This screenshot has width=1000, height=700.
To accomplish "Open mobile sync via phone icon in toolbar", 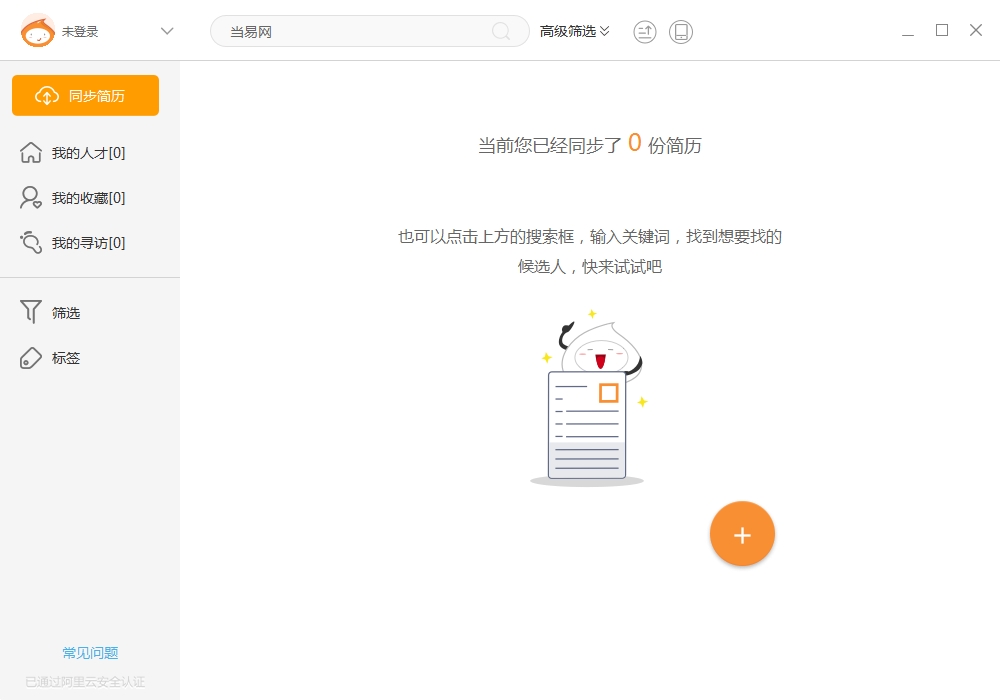I will [681, 31].
